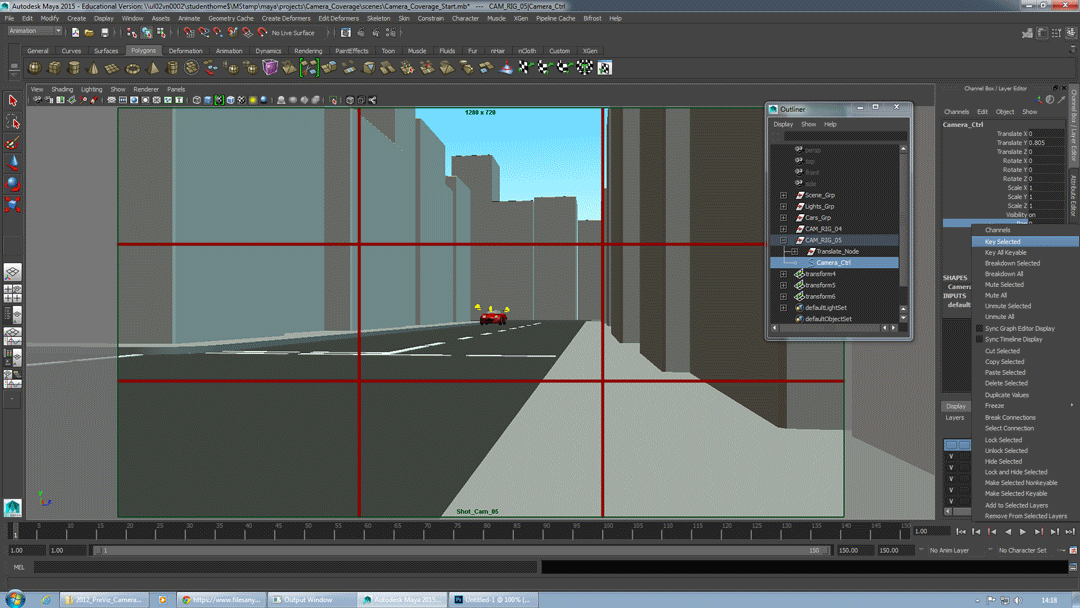1080x608 pixels.
Task: Activate the Scale tool in toolbox
Action: (13, 204)
